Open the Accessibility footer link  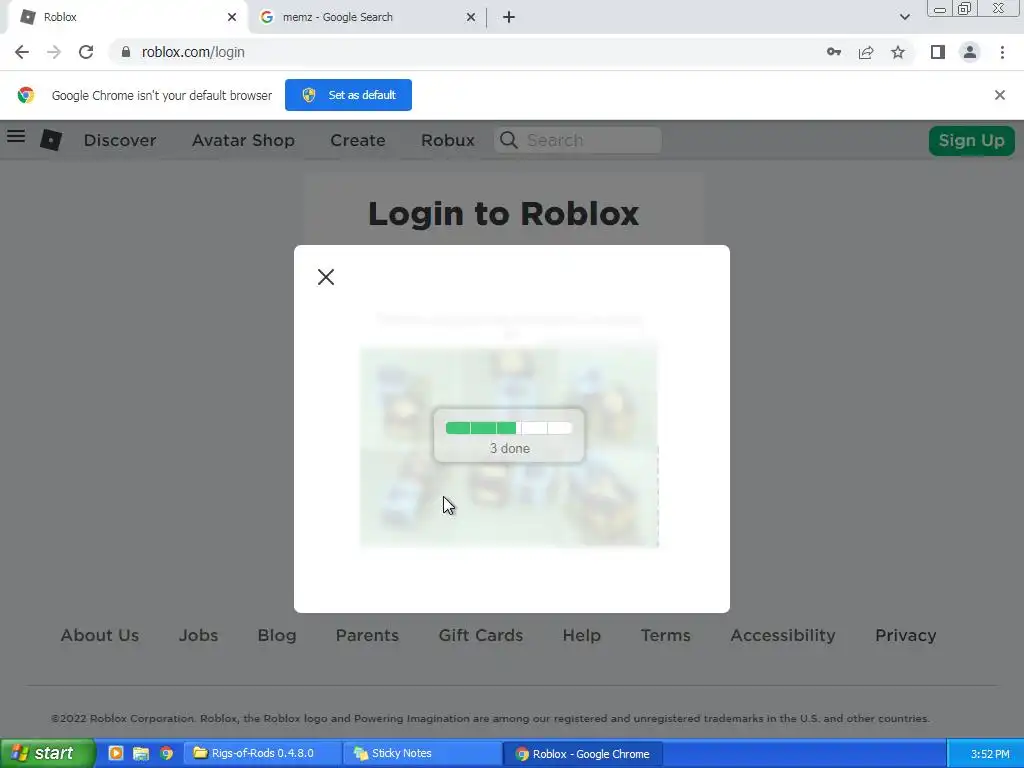click(783, 635)
